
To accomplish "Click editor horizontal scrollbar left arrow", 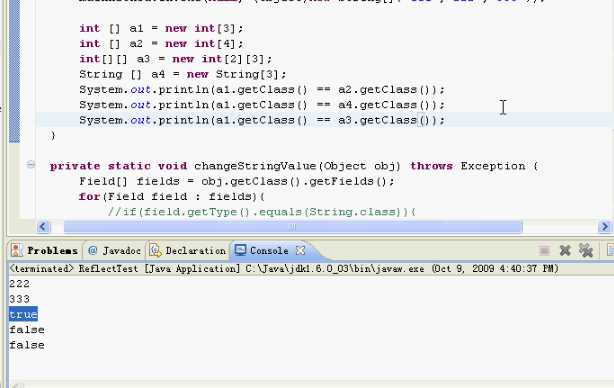I will pyautogui.click(x=43, y=227).
